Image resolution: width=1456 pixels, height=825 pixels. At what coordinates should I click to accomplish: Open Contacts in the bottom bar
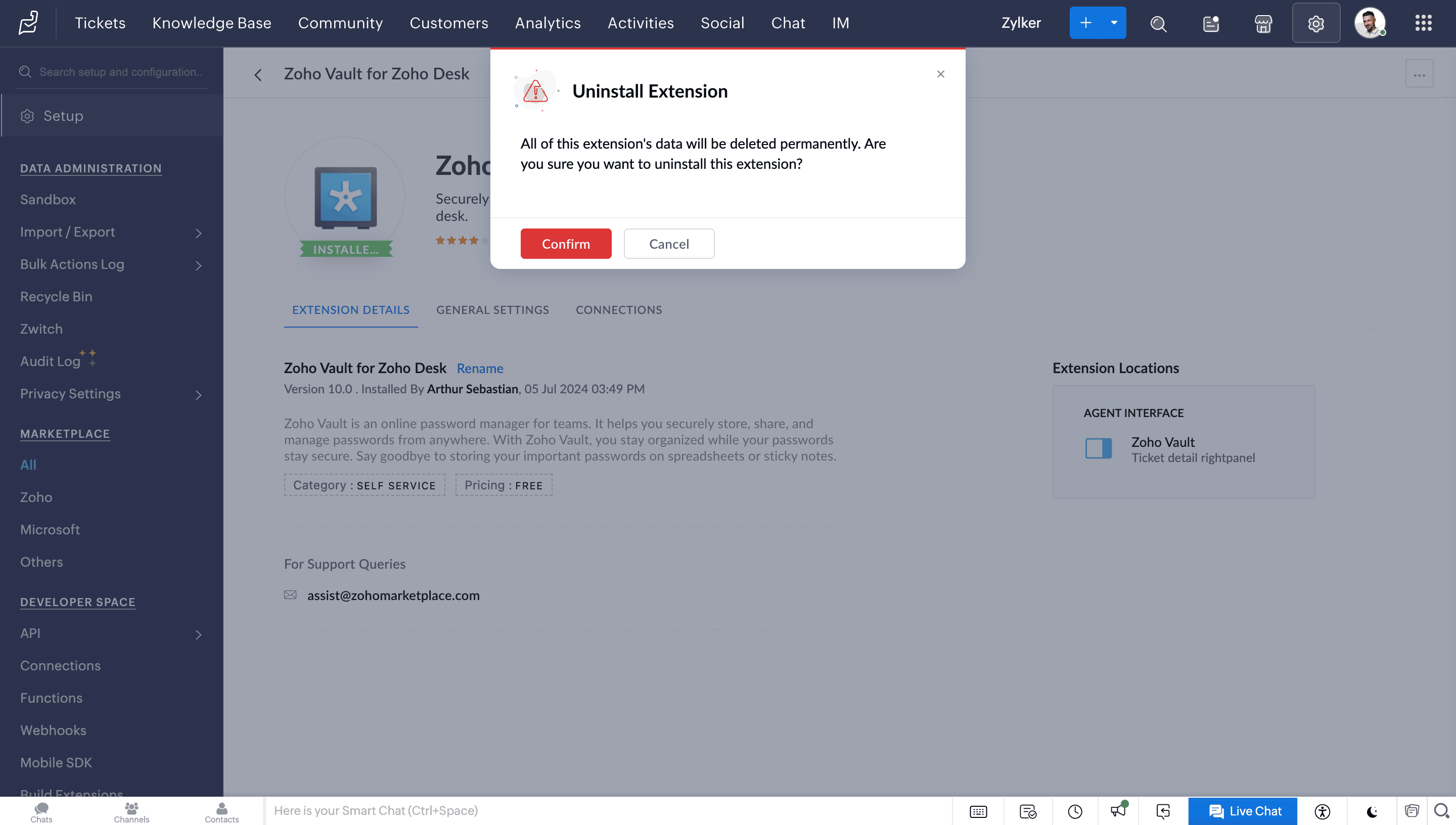[x=221, y=812]
